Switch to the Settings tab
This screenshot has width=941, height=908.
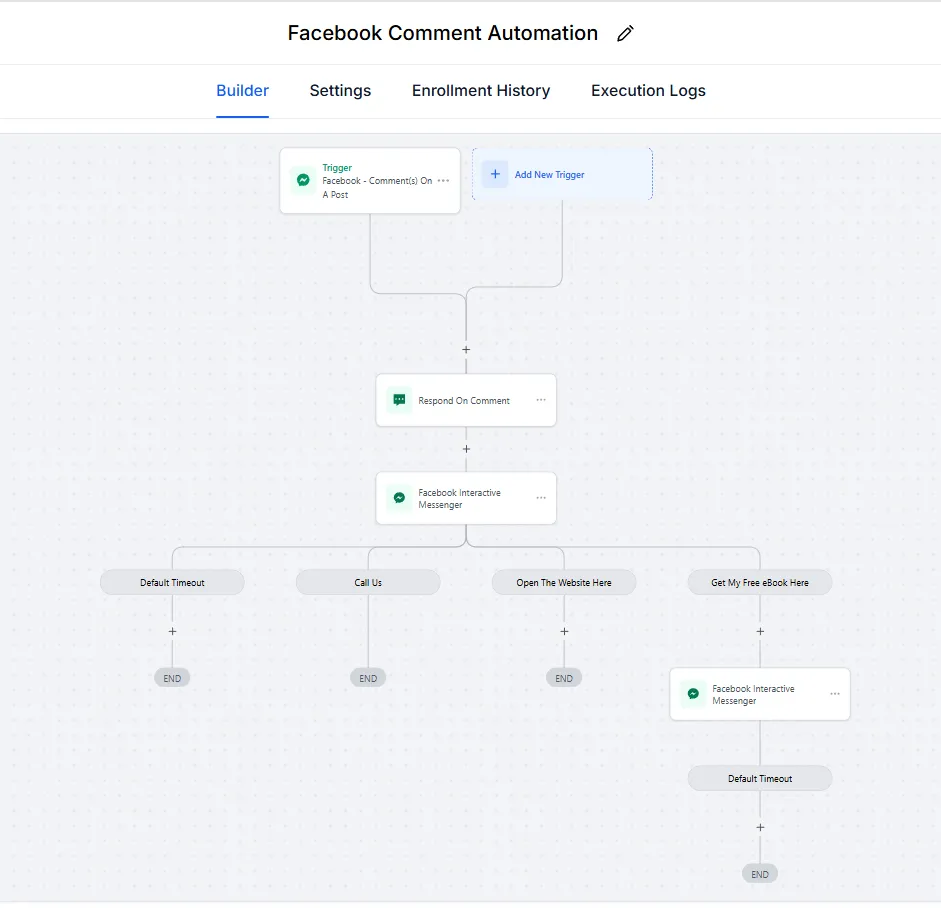(x=340, y=91)
